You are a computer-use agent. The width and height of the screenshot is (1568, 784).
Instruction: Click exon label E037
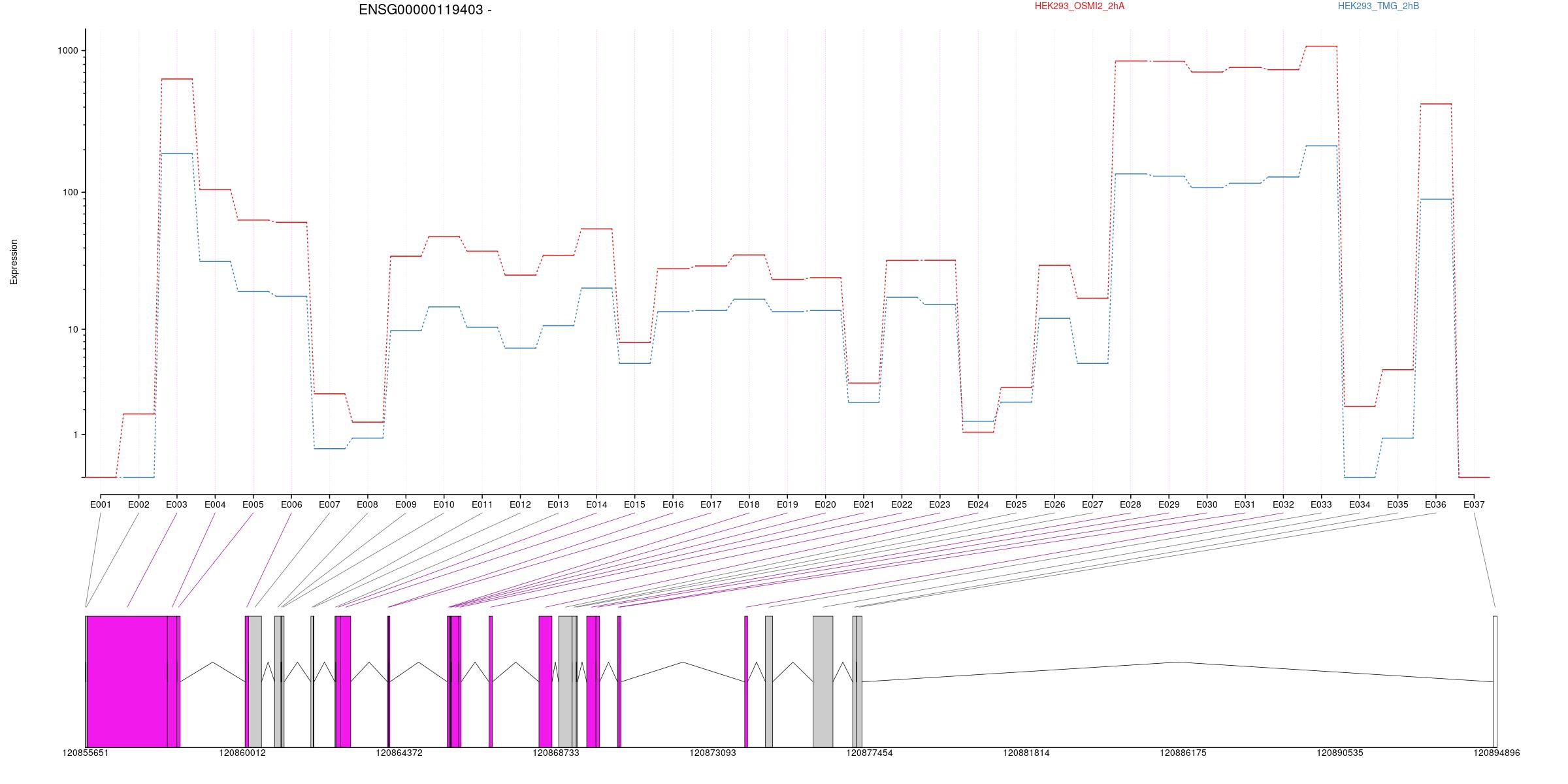(x=1474, y=504)
